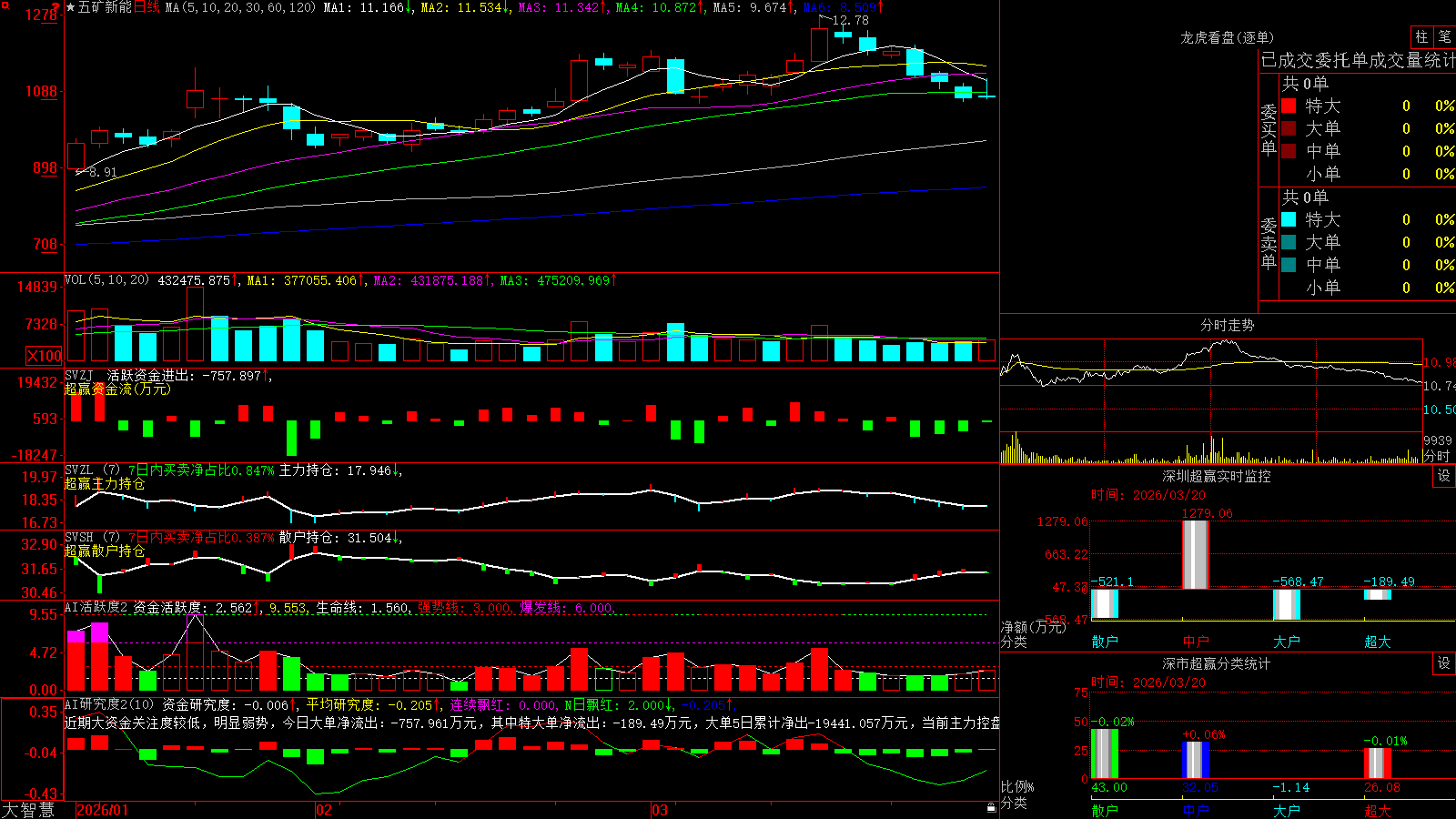The height and width of the screenshot is (819, 1456).
Task: Jump to the 03 month marker on timeline
Action: coord(660,810)
